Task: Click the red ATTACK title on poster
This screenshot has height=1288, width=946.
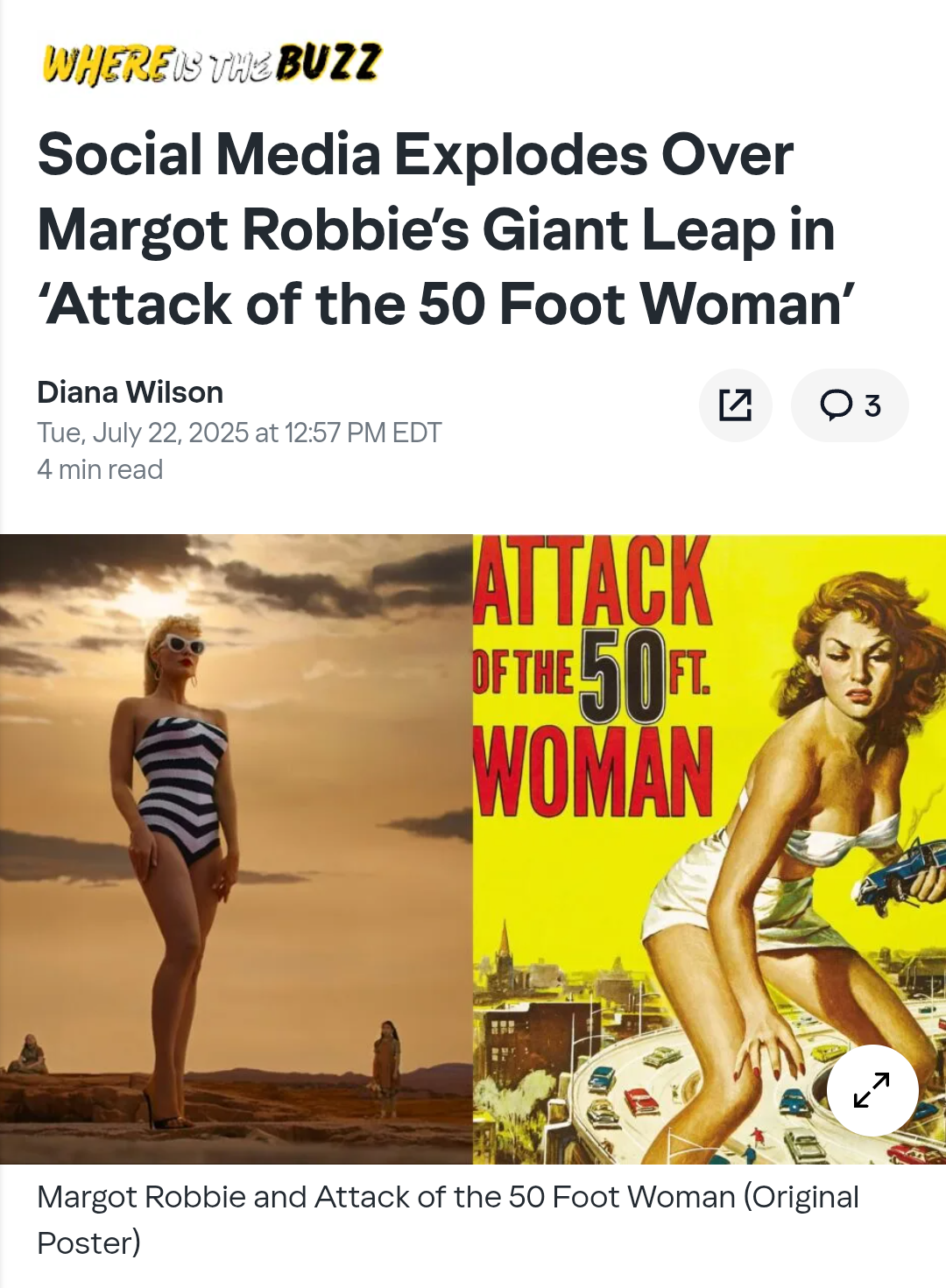Action: (x=593, y=581)
